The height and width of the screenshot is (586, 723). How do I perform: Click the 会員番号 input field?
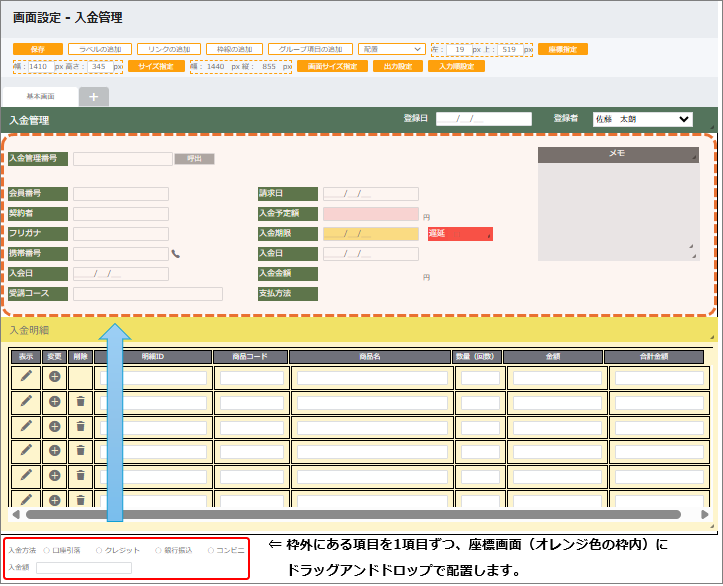click(121, 194)
